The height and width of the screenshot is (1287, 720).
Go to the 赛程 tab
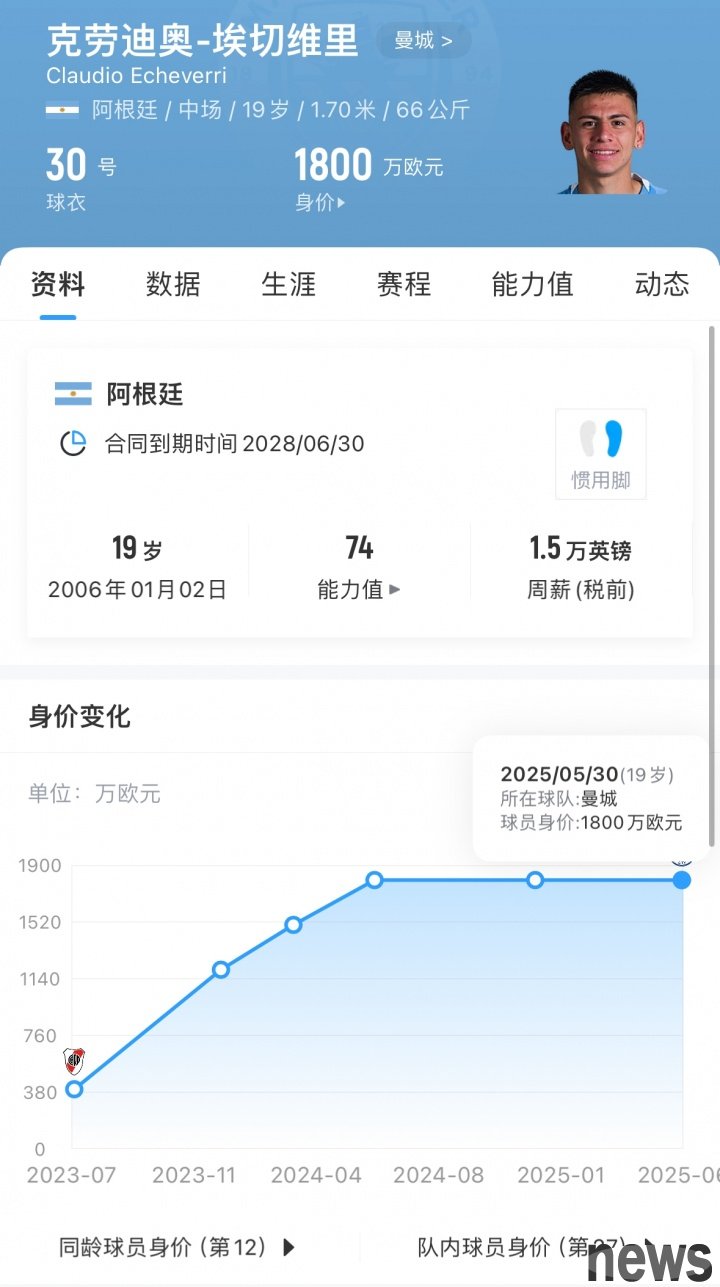click(404, 284)
